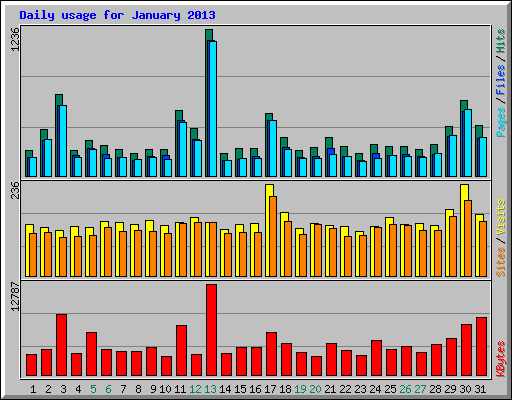Viewport: 512px width, 400px height.
Task: Click the red KBytes bar for day 30
Action: 466,350
